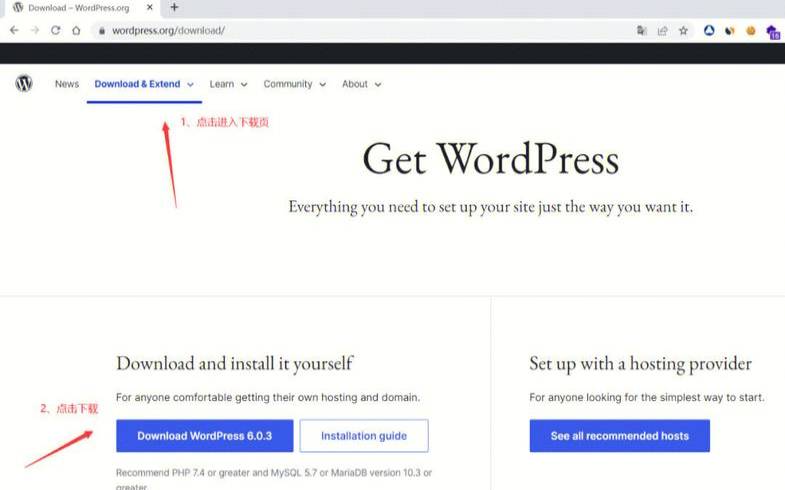Click 'For anyone looking for the simplest way' text
The image size is (785, 490).
click(x=647, y=397)
